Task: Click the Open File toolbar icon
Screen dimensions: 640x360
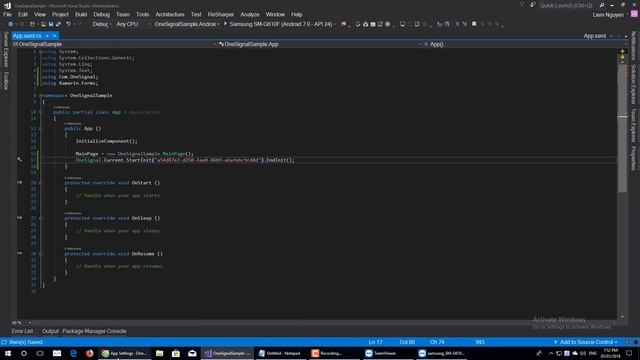Action: [43, 24]
